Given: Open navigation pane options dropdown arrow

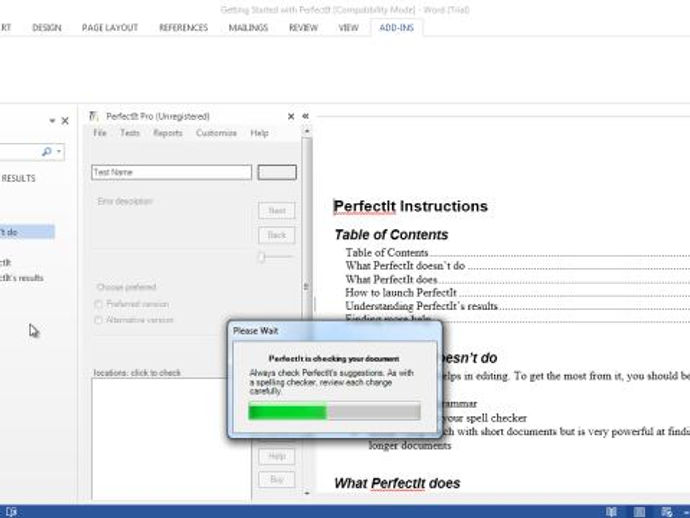Looking at the screenshot, I should [52, 121].
